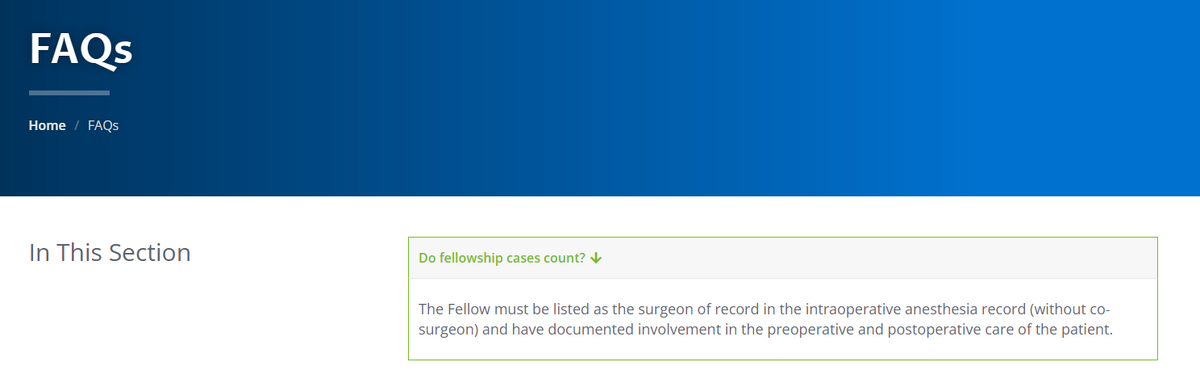Viewport: 1200px width, 383px height.
Task: Click the breadcrumb slash separator
Action: click(77, 126)
